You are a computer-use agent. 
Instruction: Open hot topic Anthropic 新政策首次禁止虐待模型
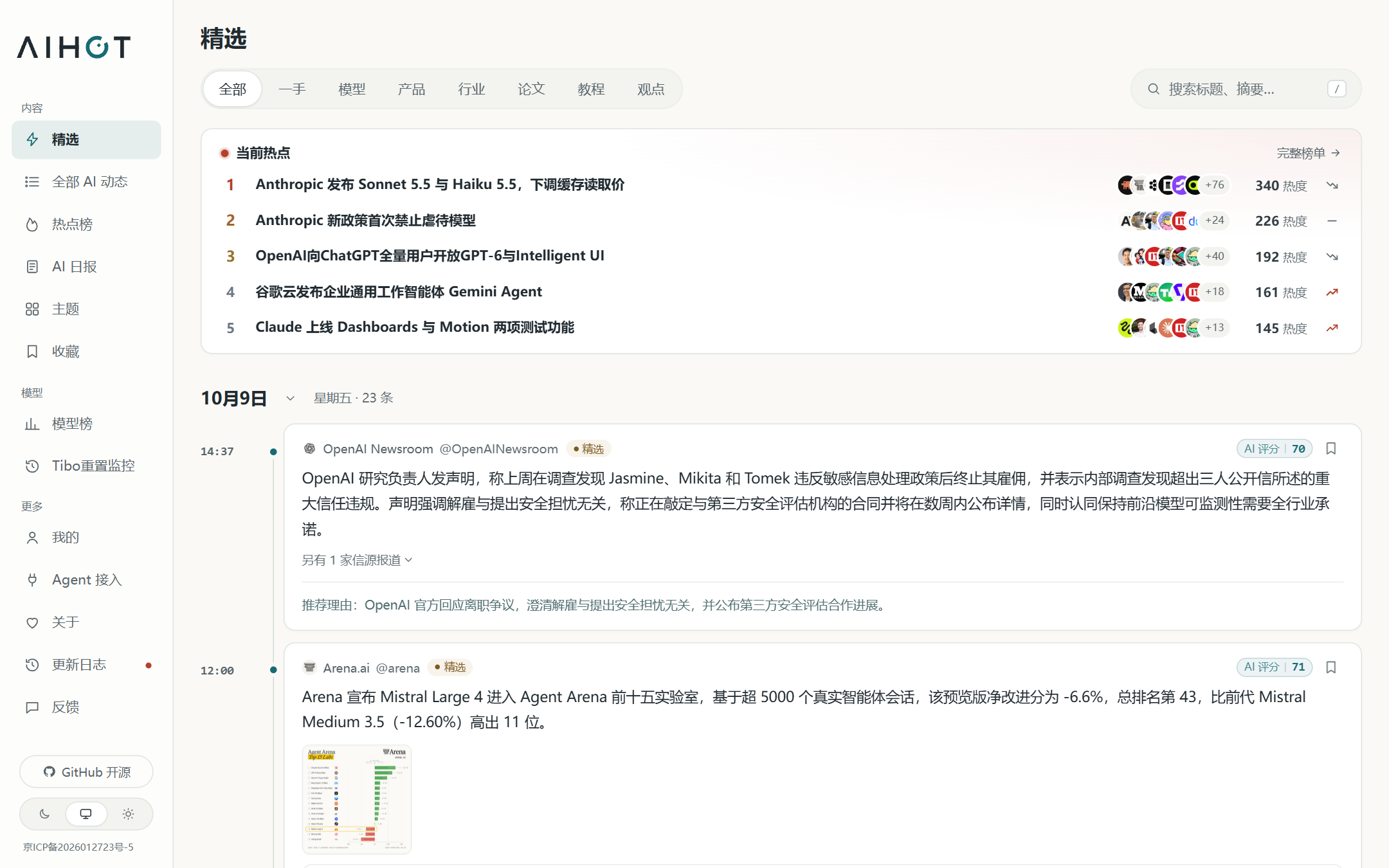365,221
